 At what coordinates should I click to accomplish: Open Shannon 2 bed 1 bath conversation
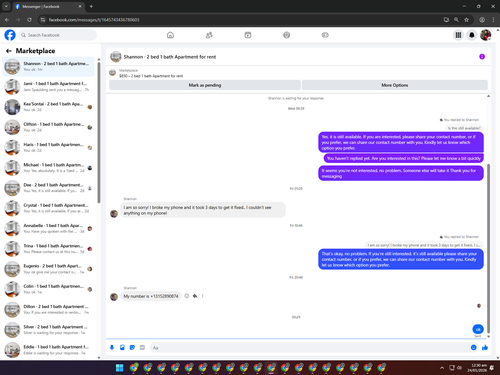point(49,67)
